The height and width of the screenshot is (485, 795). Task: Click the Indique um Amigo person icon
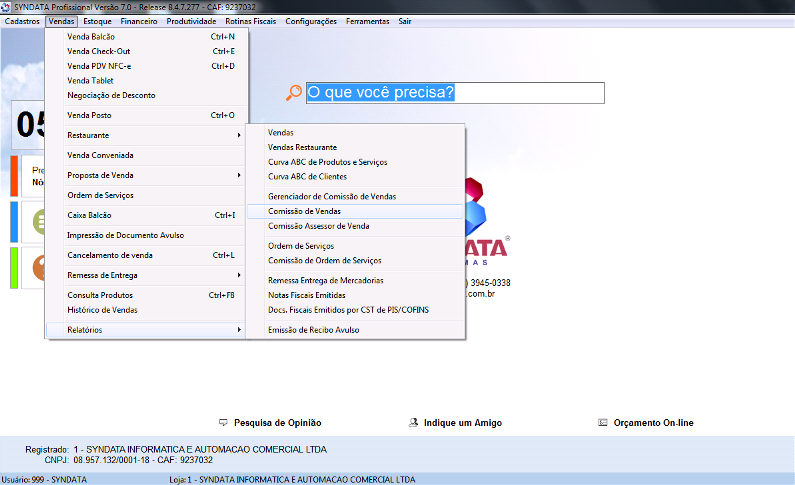413,422
